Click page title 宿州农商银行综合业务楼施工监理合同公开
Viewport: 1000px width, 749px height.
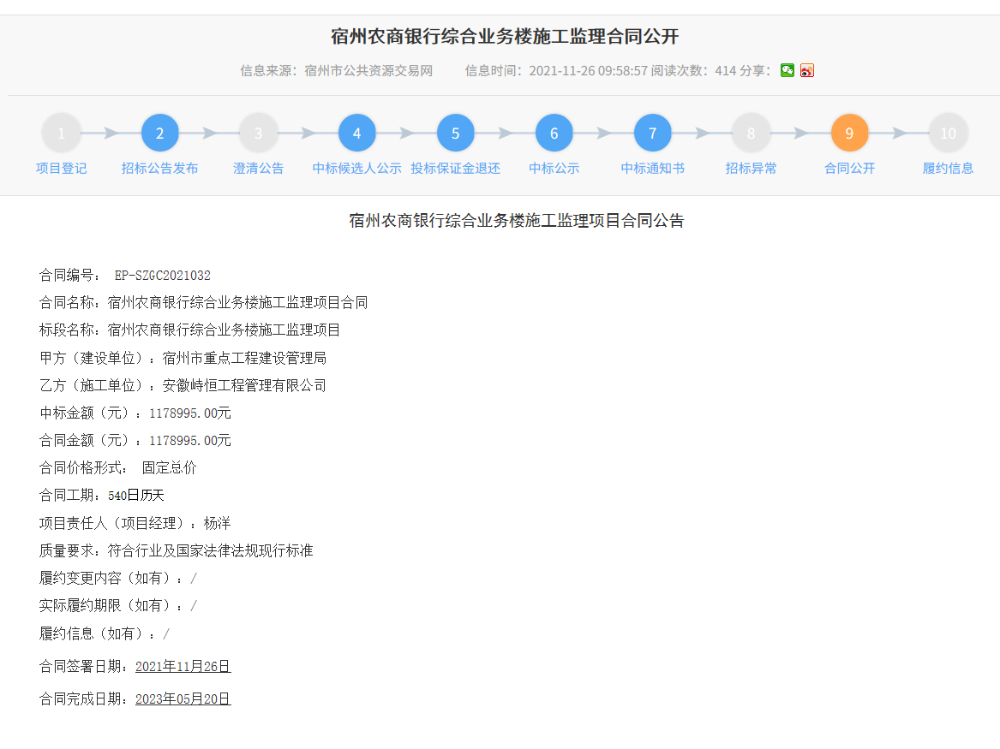[x=504, y=36]
